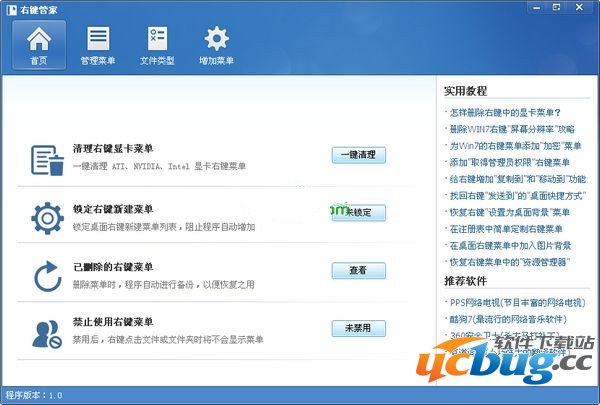Click the 清理右键显卡菜单 heading
Screen dimensions: 600x405
pos(113,149)
